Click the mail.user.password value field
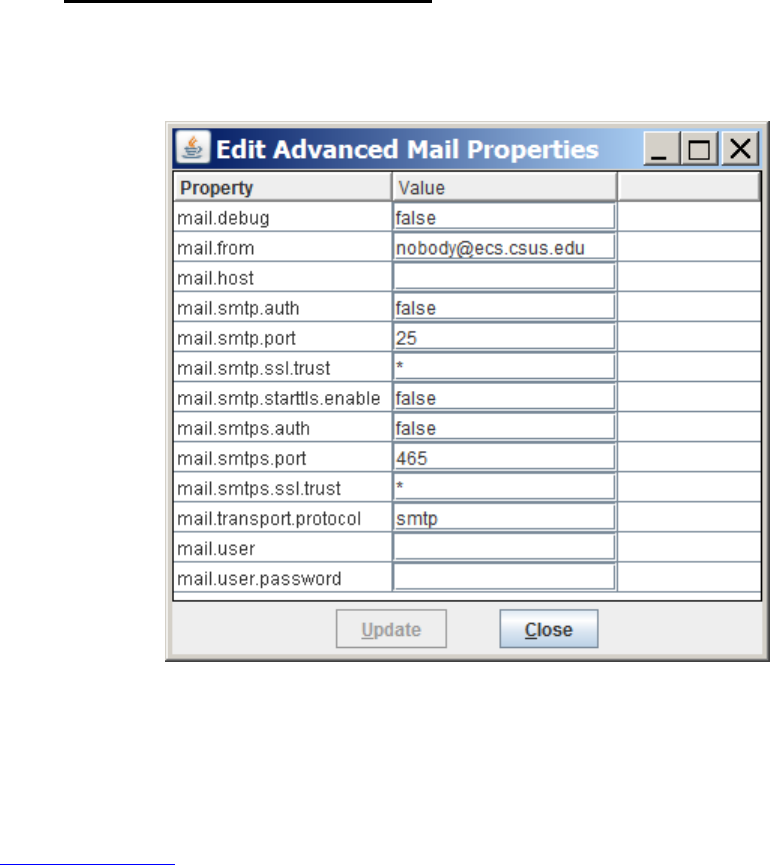The image size is (770, 865). click(x=504, y=578)
